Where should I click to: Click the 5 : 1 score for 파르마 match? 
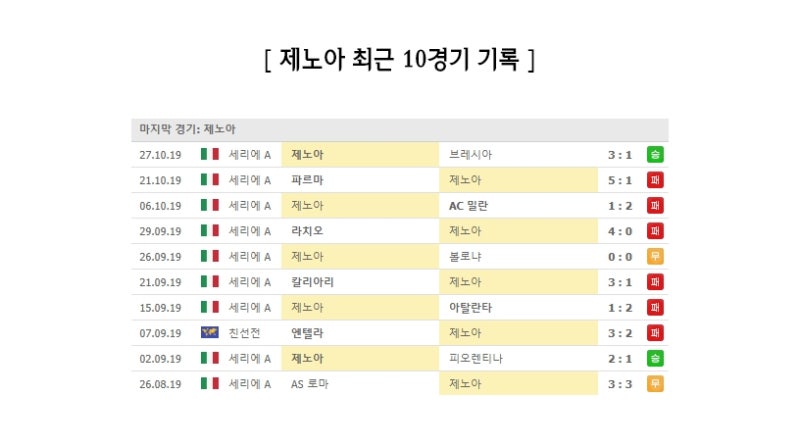point(619,180)
